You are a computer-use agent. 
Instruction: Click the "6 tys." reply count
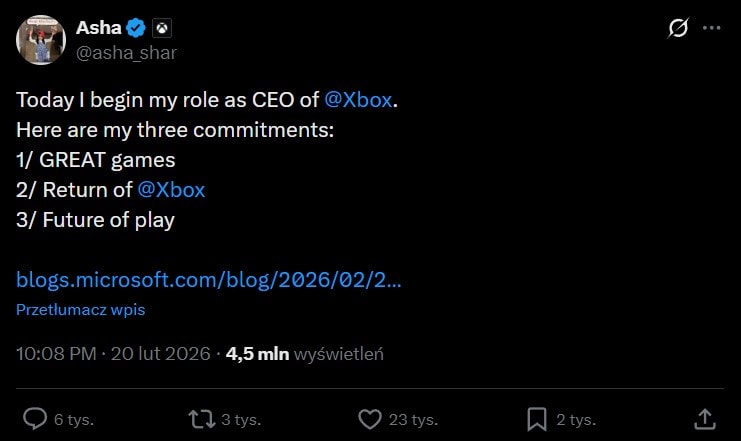74,419
